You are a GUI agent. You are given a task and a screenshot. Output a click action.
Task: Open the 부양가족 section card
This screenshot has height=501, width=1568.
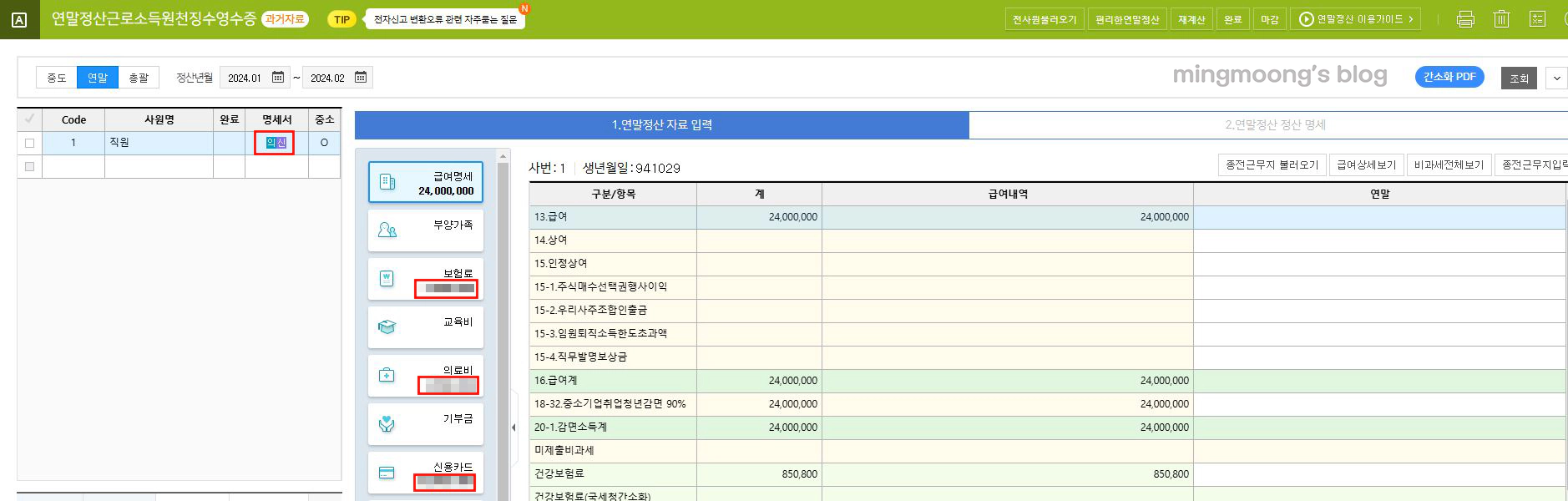click(x=426, y=230)
